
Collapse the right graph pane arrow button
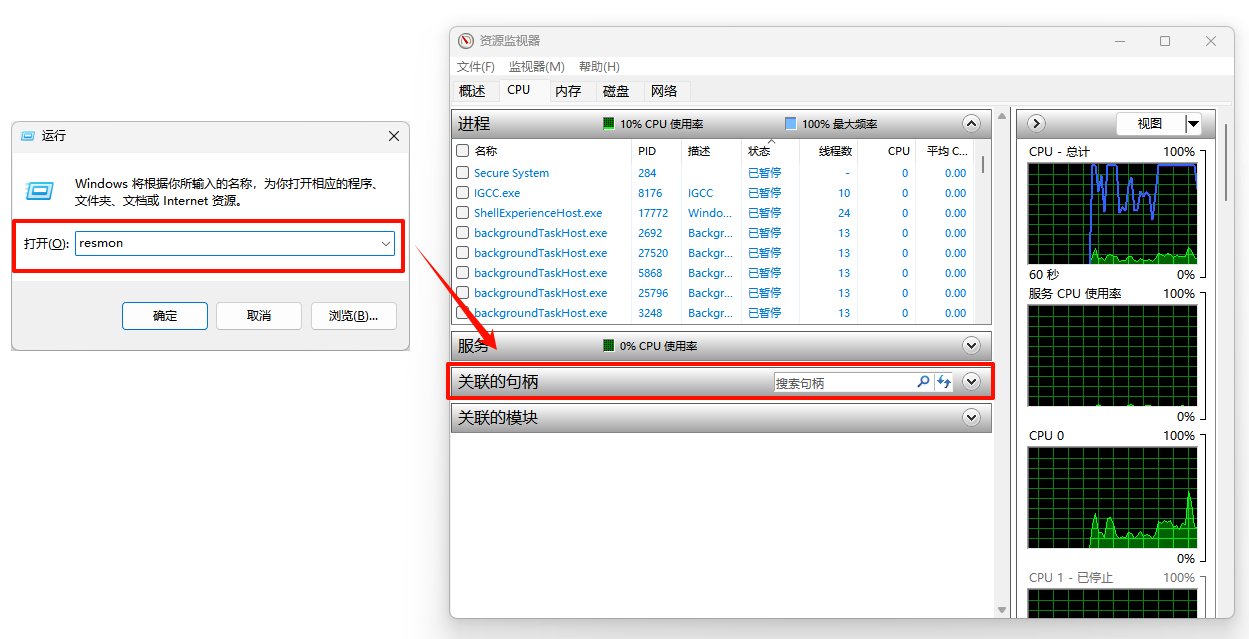[1037, 124]
